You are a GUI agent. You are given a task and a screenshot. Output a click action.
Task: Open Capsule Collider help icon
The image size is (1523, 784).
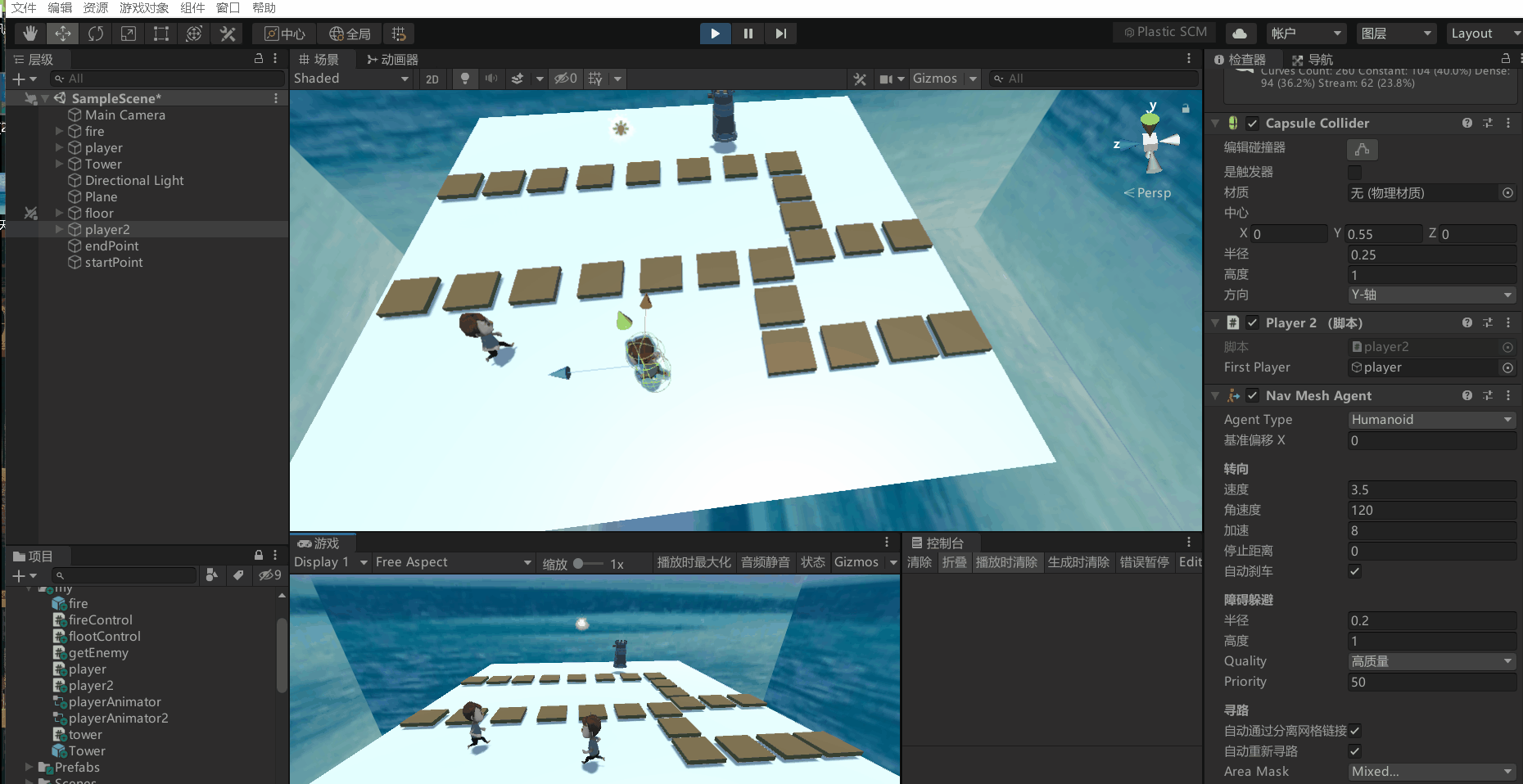[1467, 123]
